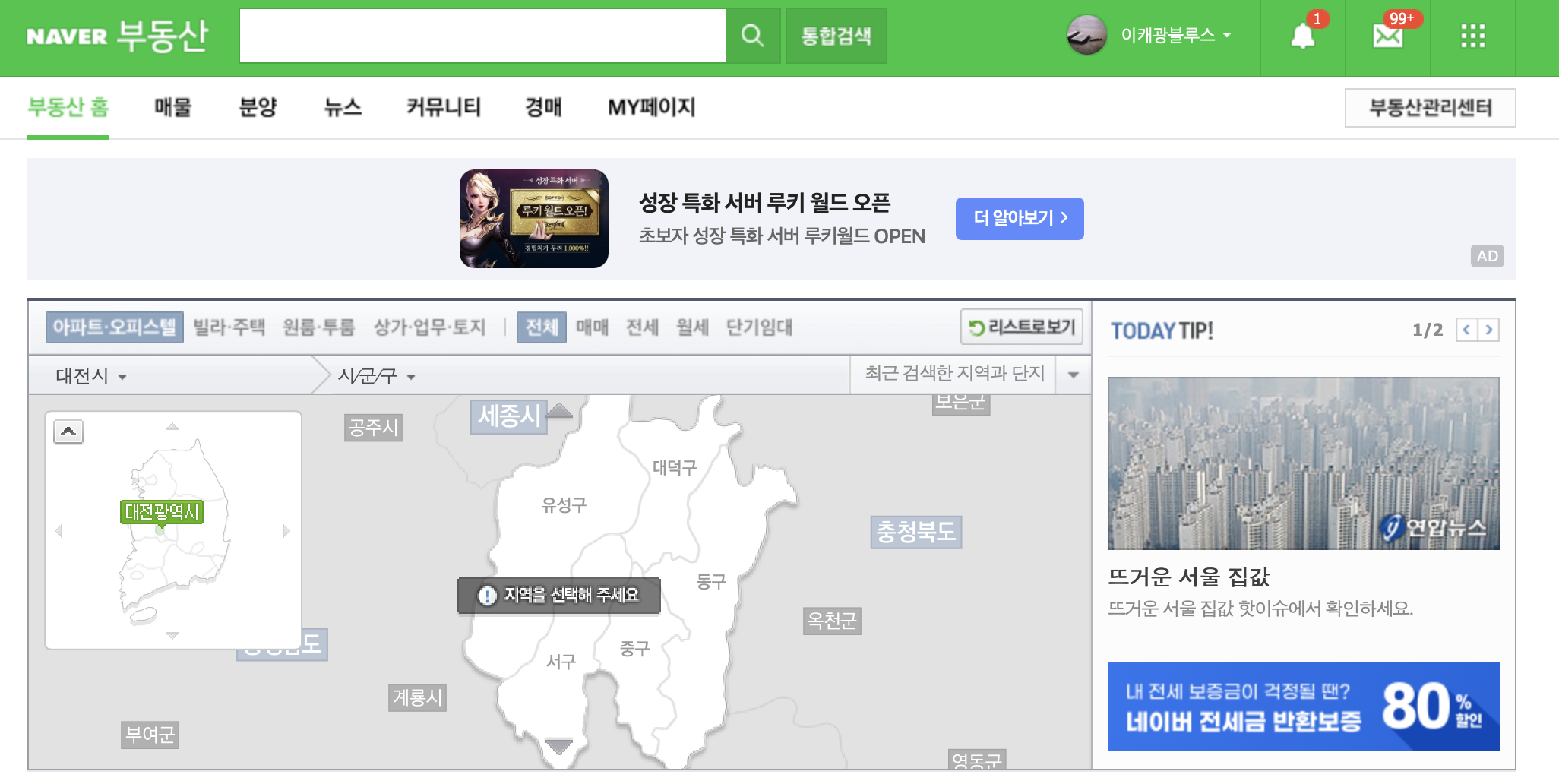The width and height of the screenshot is (1559, 784).
Task: Select 월세 transaction filter
Action: 692,327
